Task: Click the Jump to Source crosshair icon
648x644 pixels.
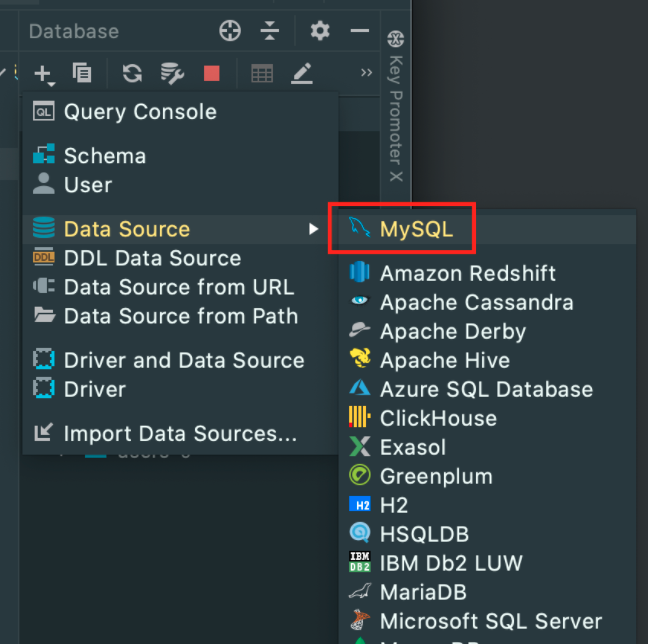Action: 230,31
